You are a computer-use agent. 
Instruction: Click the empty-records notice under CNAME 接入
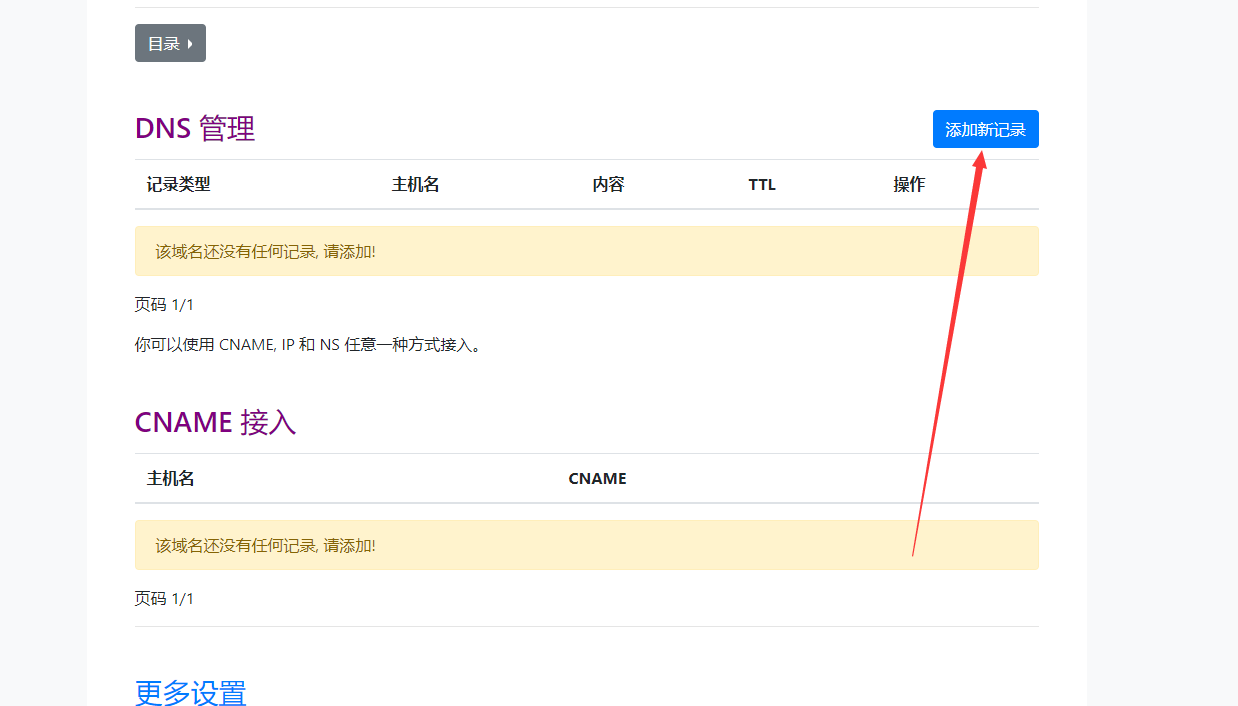[587, 545]
